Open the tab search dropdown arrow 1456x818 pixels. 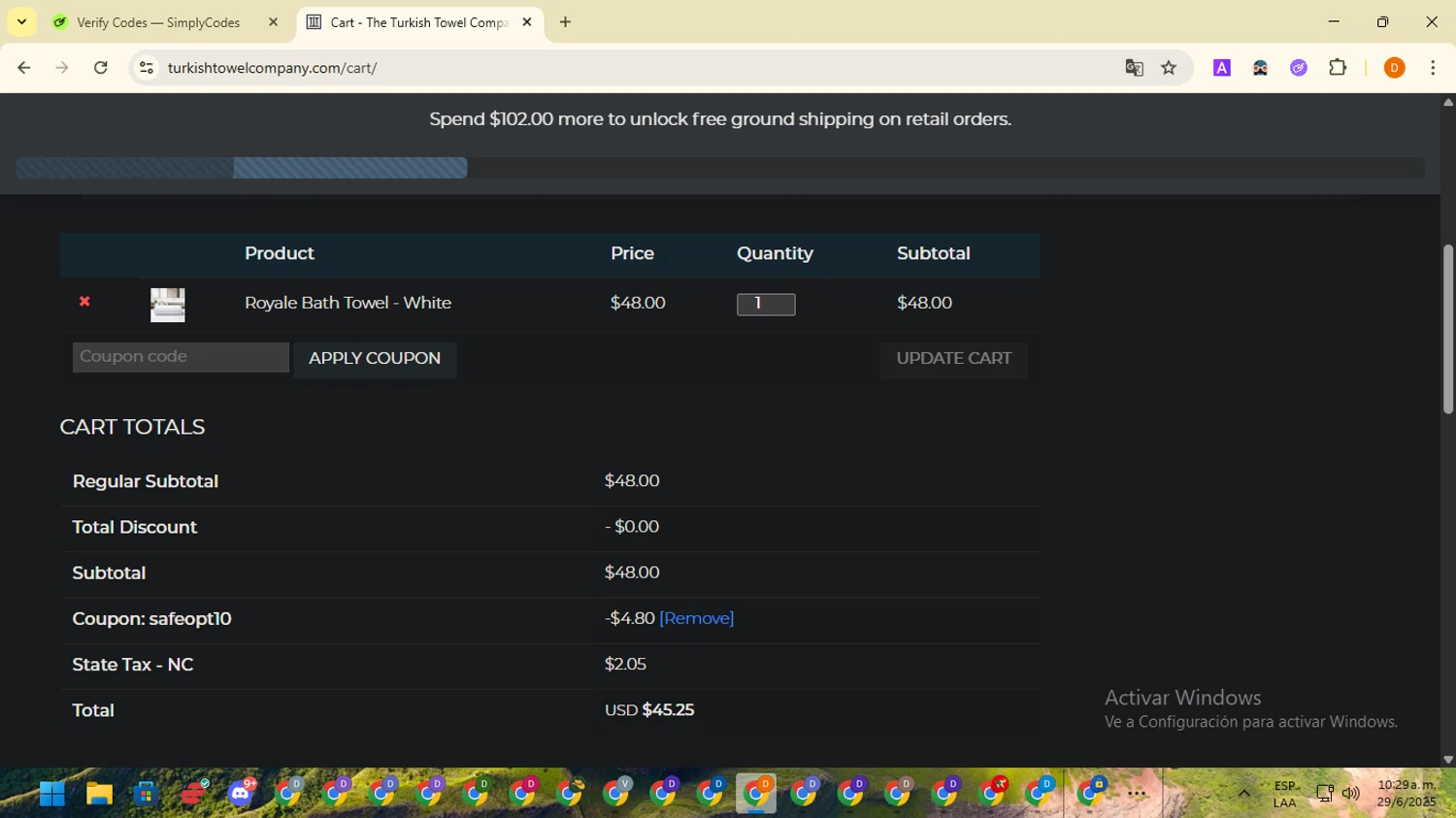pyautogui.click(x=21, y=21)
